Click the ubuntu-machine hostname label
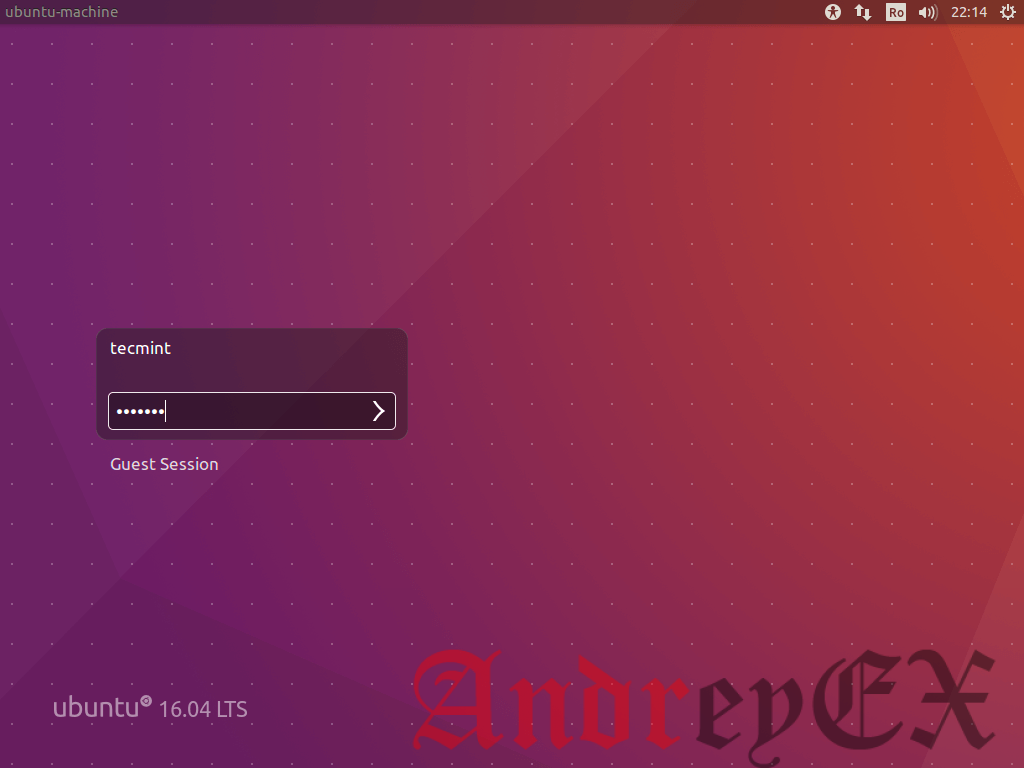 pyautogui.click(x=61, y=12)
